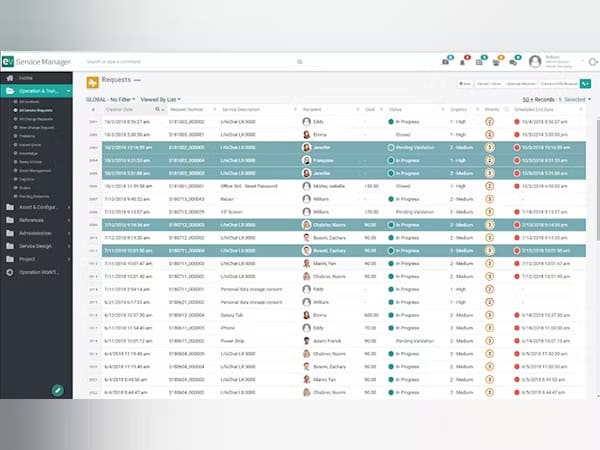
Task: Click the user avatar in top bar
Action: 537,61
